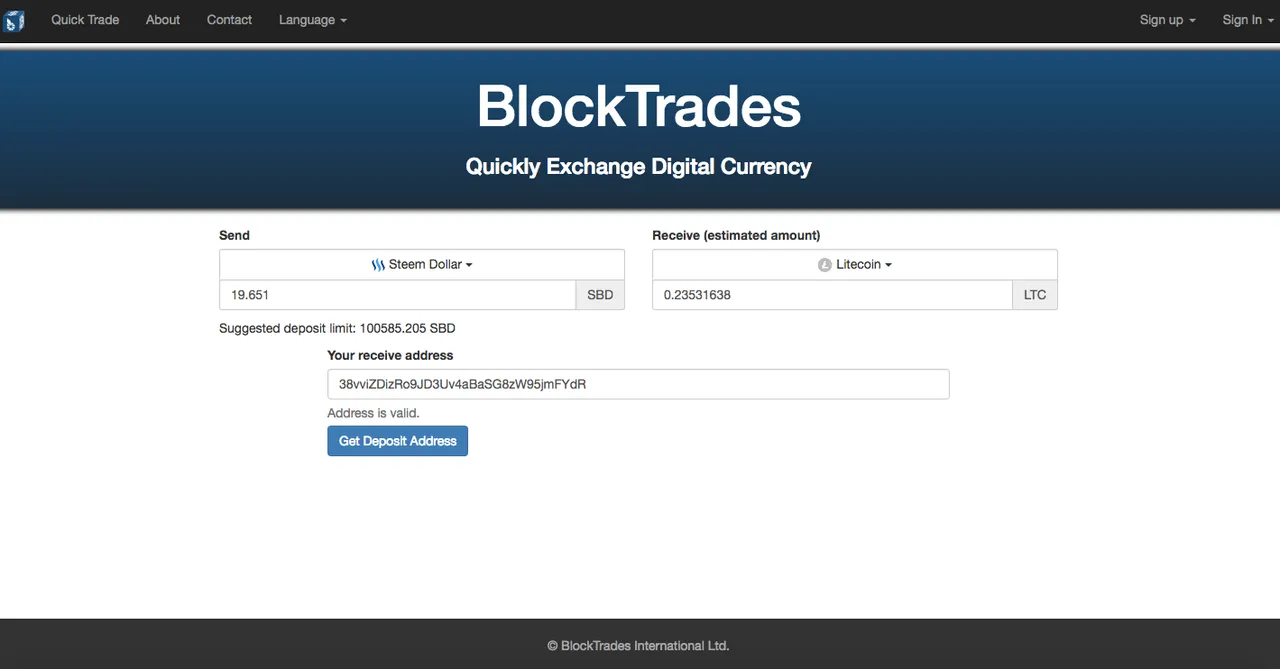Open the Sign In dropdown
Viewport: 1280px width, 669px height.
(x=1248, y=20)
